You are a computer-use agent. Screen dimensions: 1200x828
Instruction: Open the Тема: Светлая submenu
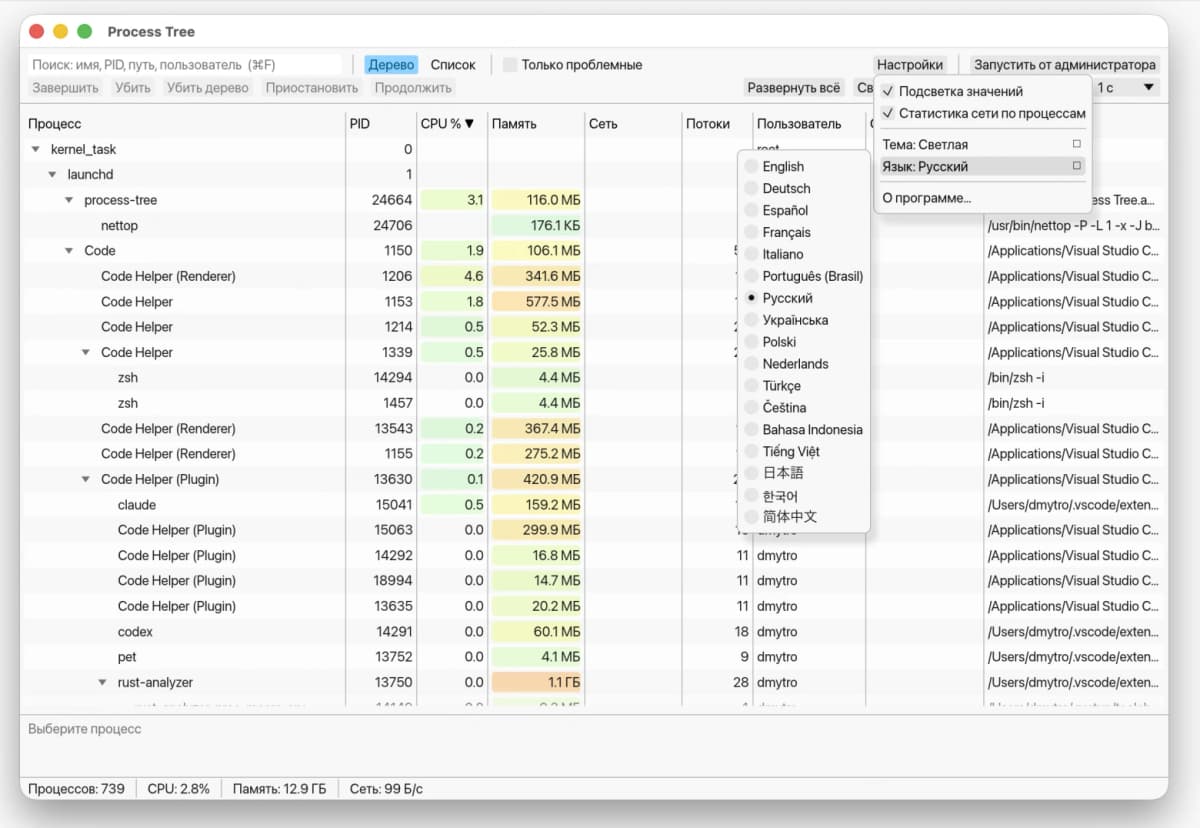click(x=981, y=144)
